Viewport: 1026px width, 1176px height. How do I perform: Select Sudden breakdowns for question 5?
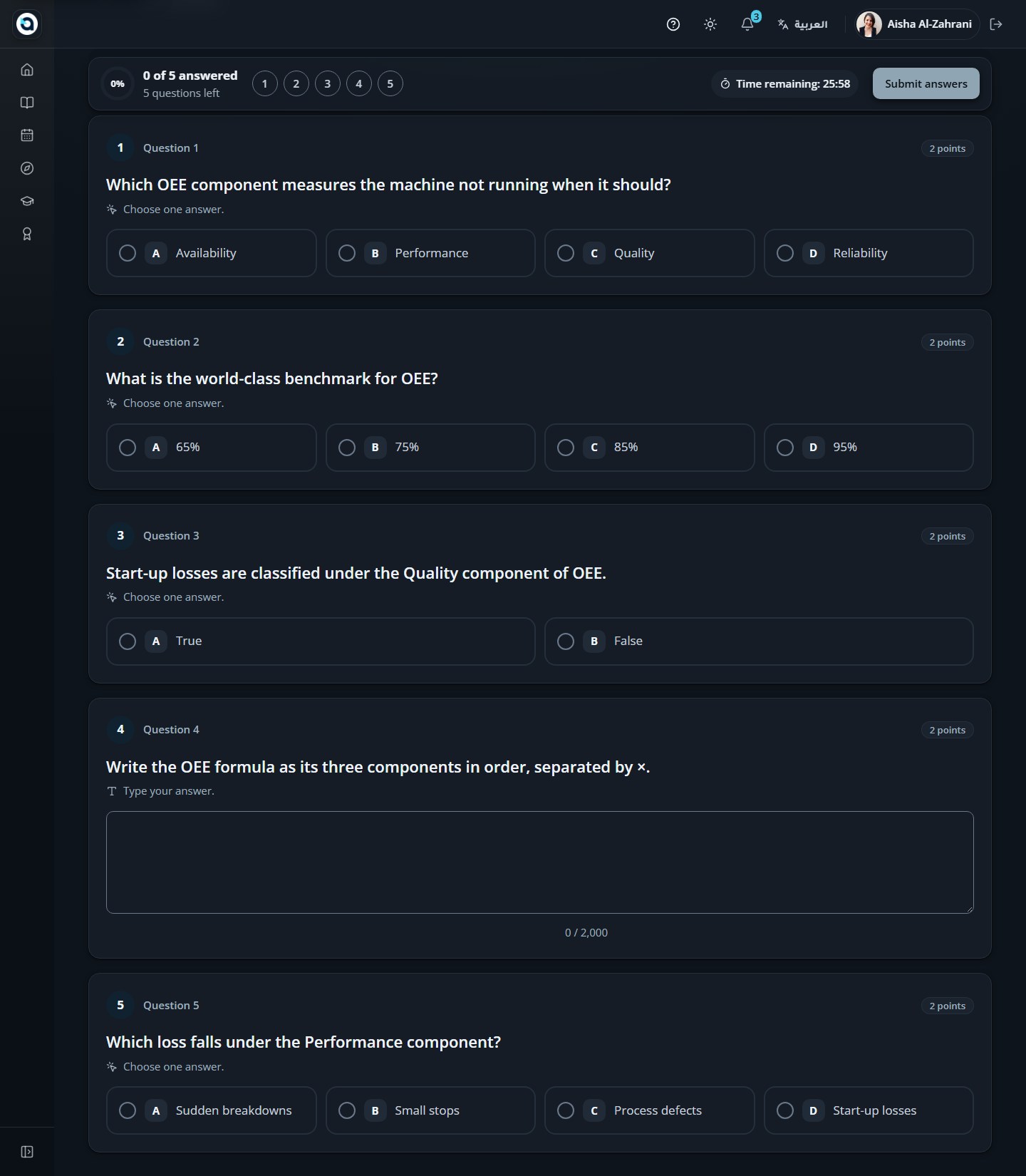[x=211, y=1110]
